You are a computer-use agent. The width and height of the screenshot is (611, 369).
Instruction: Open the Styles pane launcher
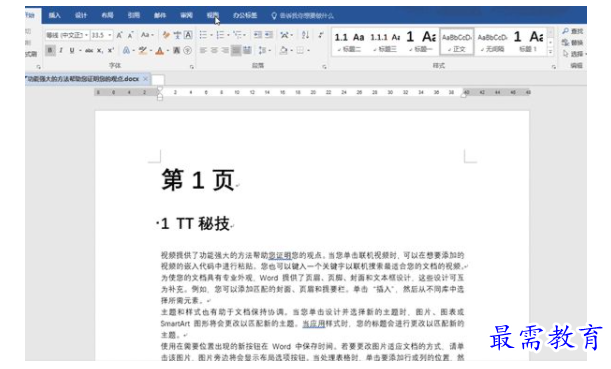tap(553, 67)
